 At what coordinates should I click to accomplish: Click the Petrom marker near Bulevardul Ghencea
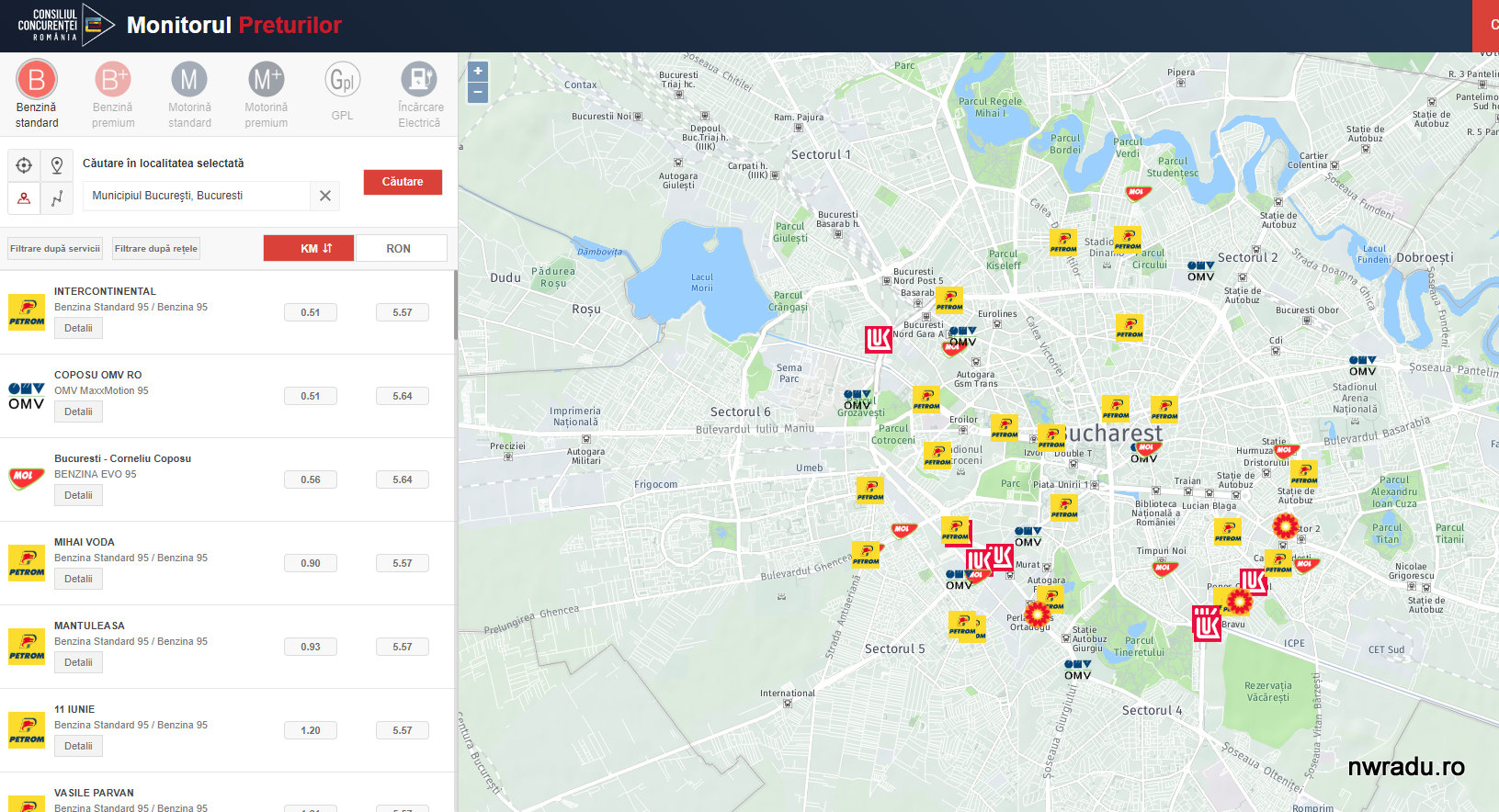[866, 555]
